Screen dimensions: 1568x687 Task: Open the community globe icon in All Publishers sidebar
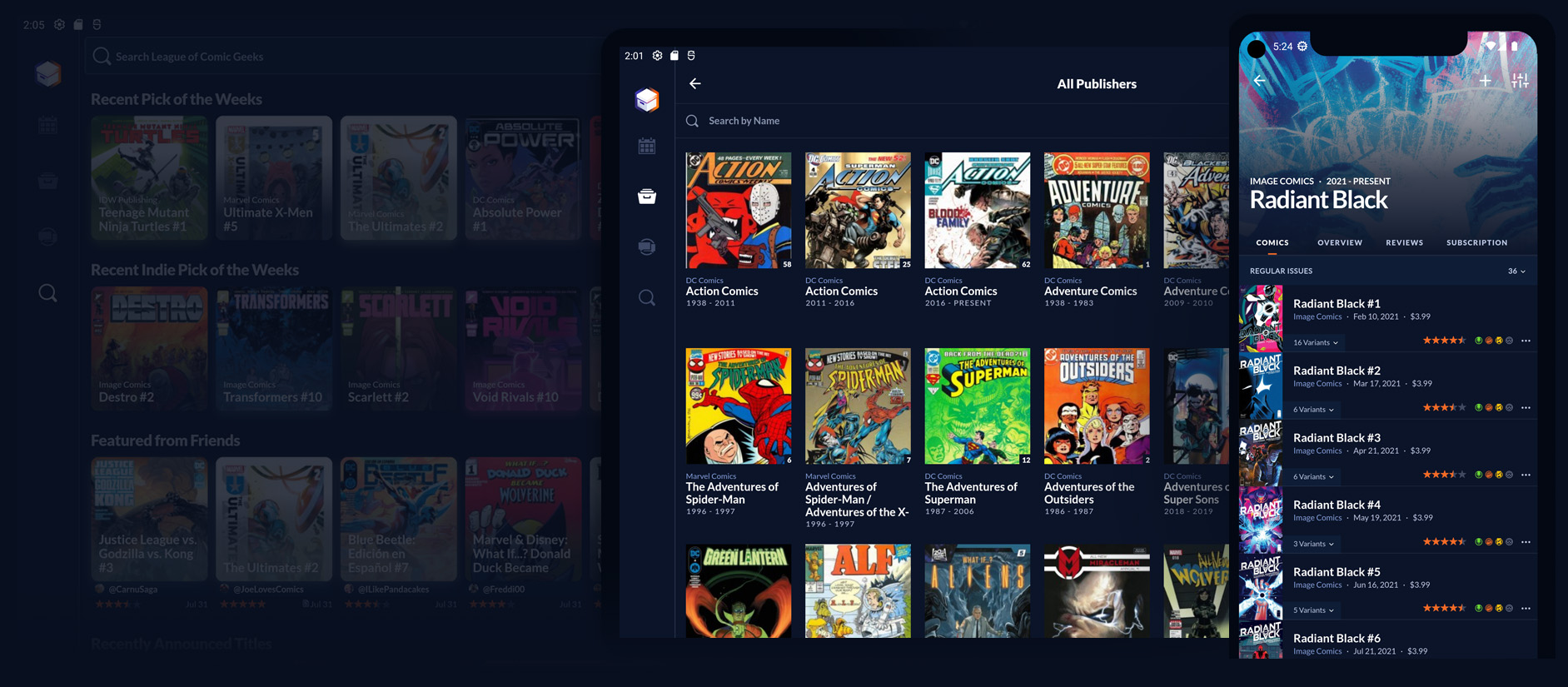[x=647, y=247]
